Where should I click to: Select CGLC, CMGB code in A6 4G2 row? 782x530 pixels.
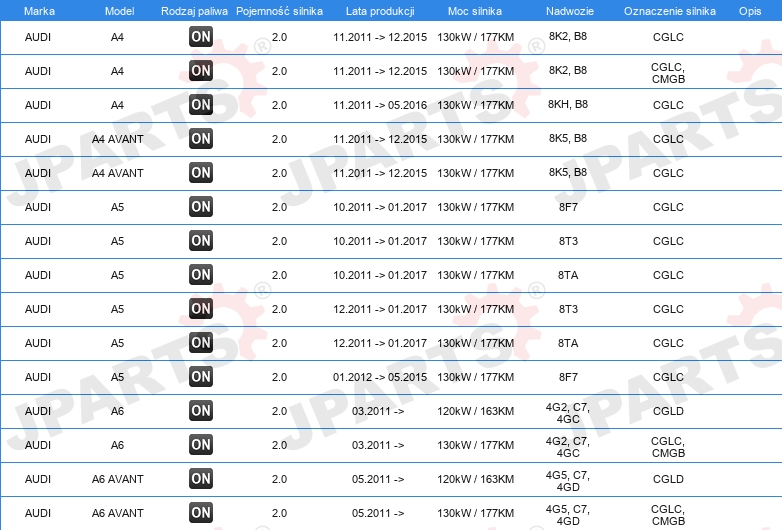[668, 447]
